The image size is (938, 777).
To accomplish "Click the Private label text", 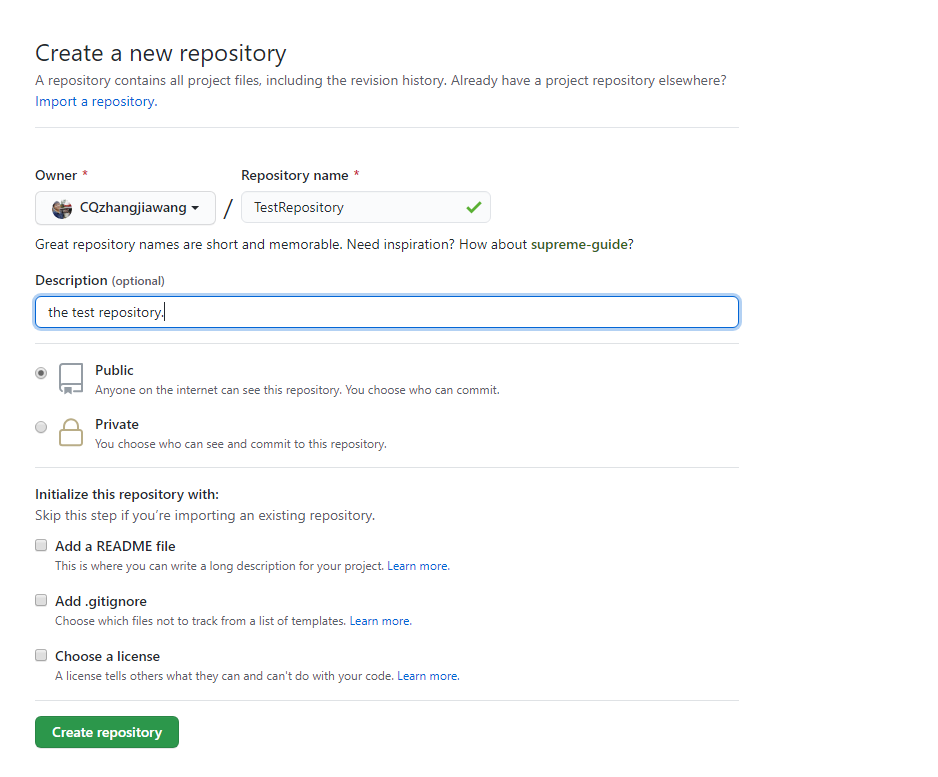I will coord(117,424).
